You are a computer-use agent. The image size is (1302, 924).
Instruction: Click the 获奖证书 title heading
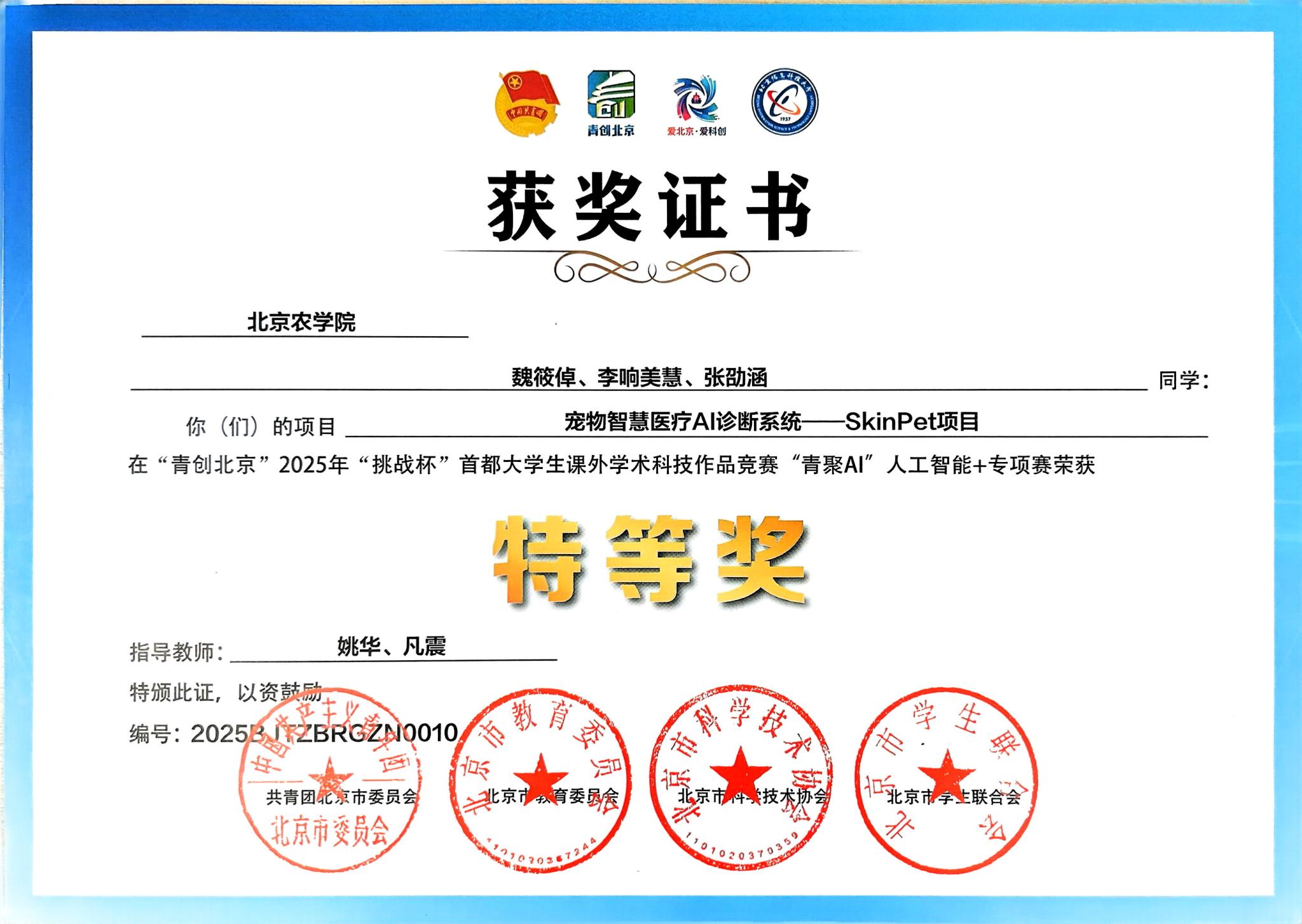coord(649,207)
